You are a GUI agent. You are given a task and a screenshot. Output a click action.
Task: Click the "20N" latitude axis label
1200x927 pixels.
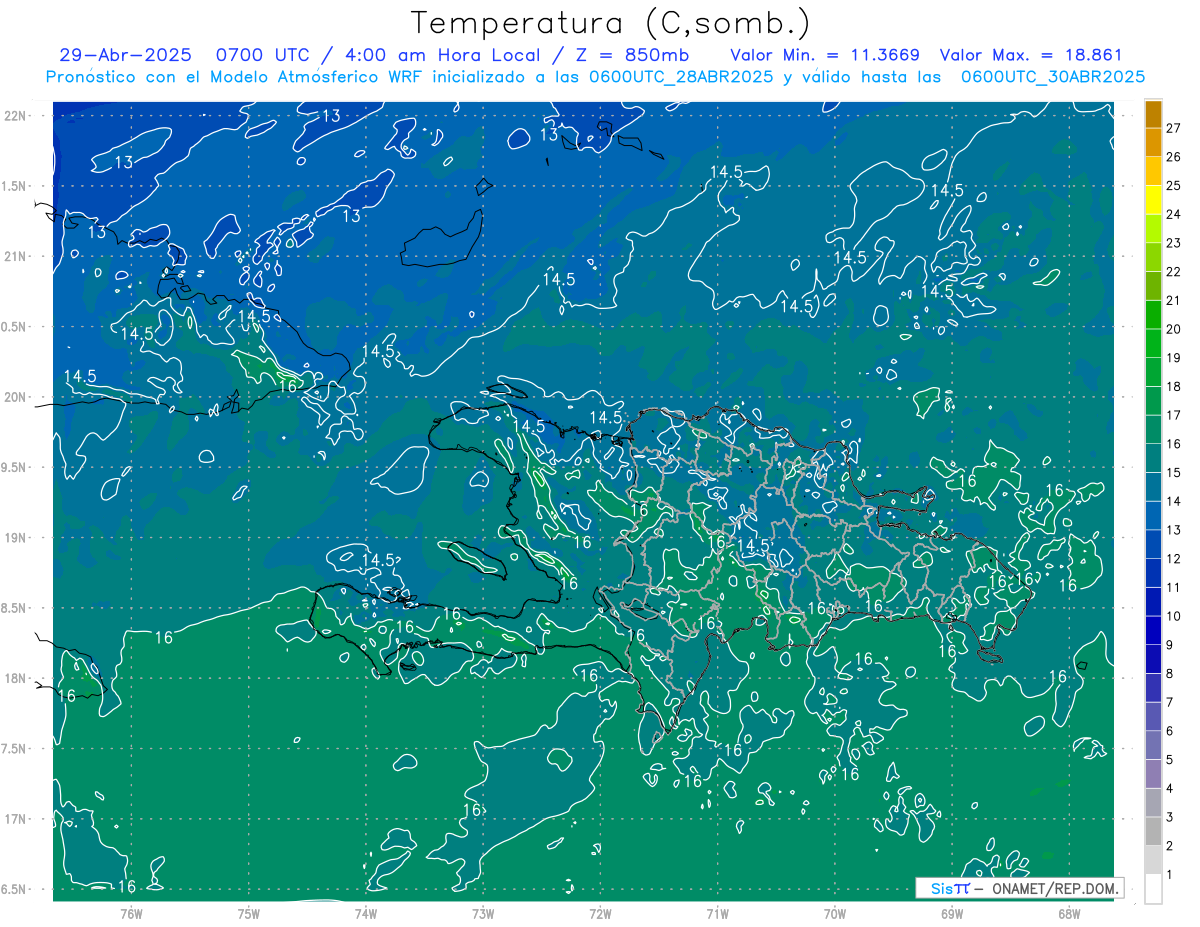coord(15,397)
